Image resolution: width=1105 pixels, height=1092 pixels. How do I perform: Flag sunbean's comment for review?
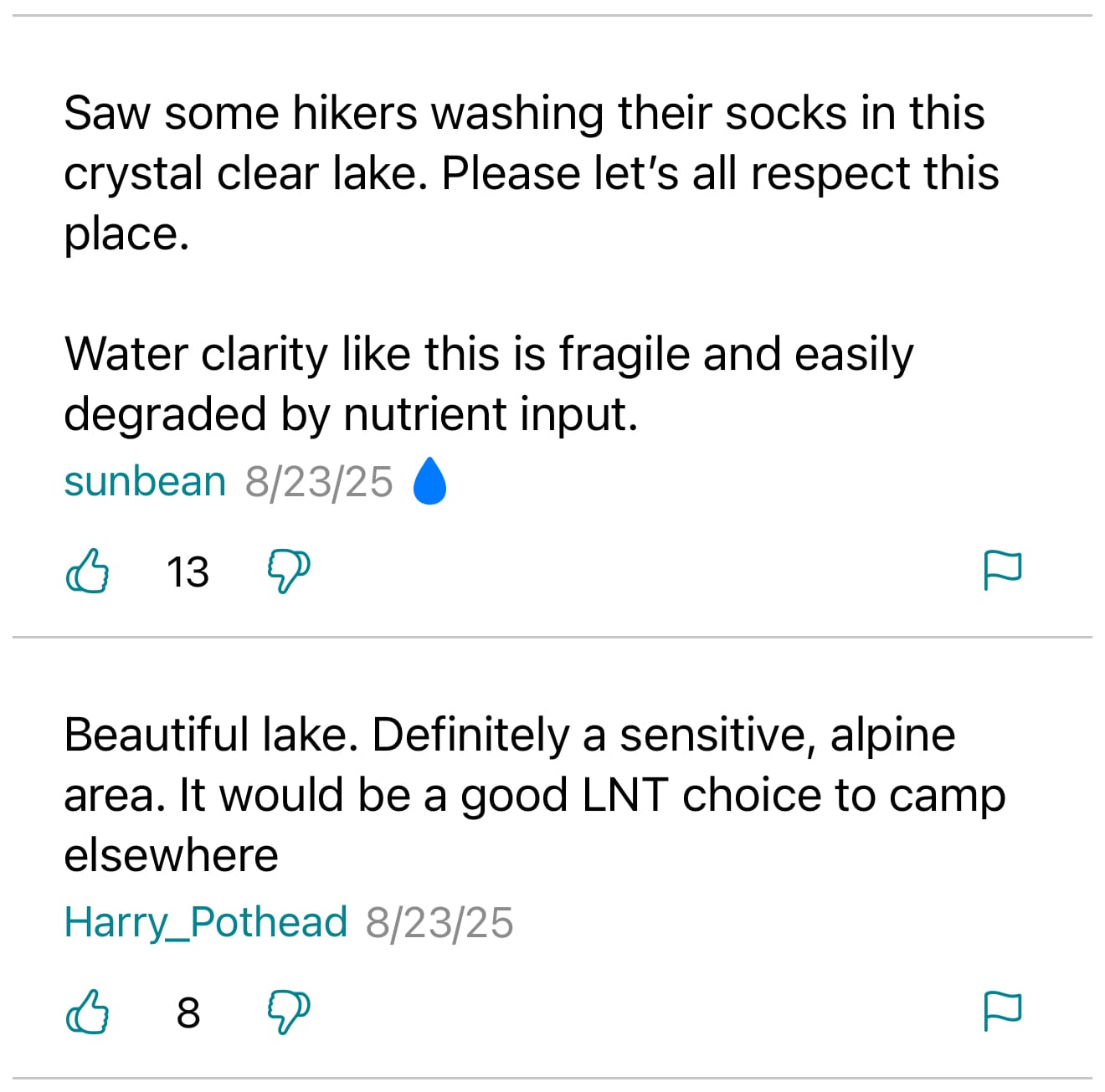pyautogui.click(x=1001, y=571)
